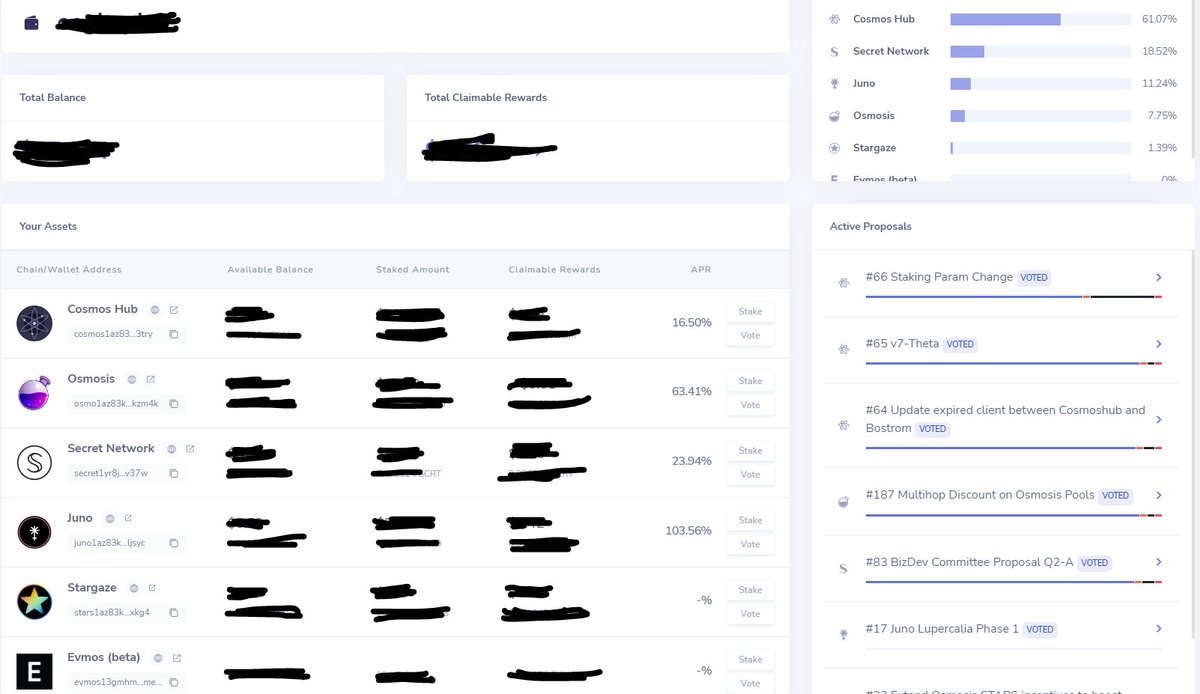Click Stargaze icon in distribution chart
The height and width of the screenshot is (694, 1200).
[834, 148]
